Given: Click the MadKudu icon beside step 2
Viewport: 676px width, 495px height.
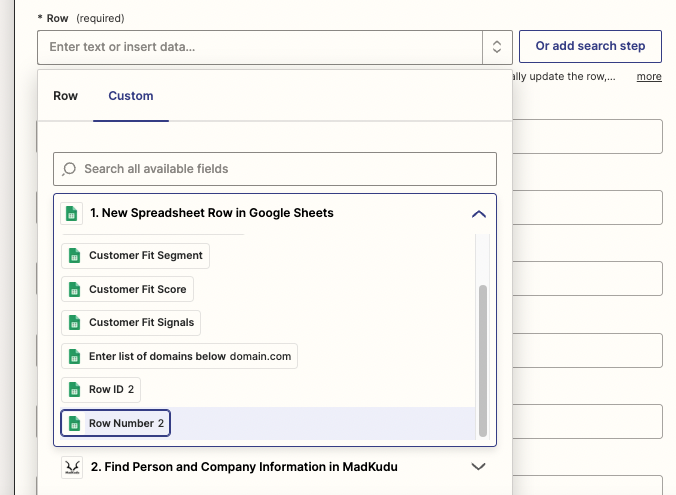Looking at the screenshot, I should [x=72, y=467].
